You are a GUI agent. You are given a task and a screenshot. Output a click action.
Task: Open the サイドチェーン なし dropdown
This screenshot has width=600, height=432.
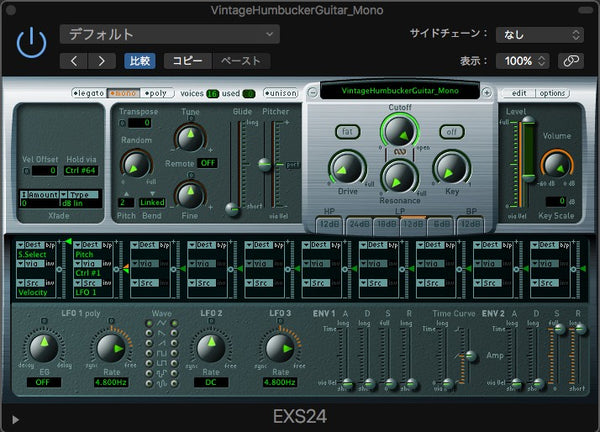coord(540,35)
